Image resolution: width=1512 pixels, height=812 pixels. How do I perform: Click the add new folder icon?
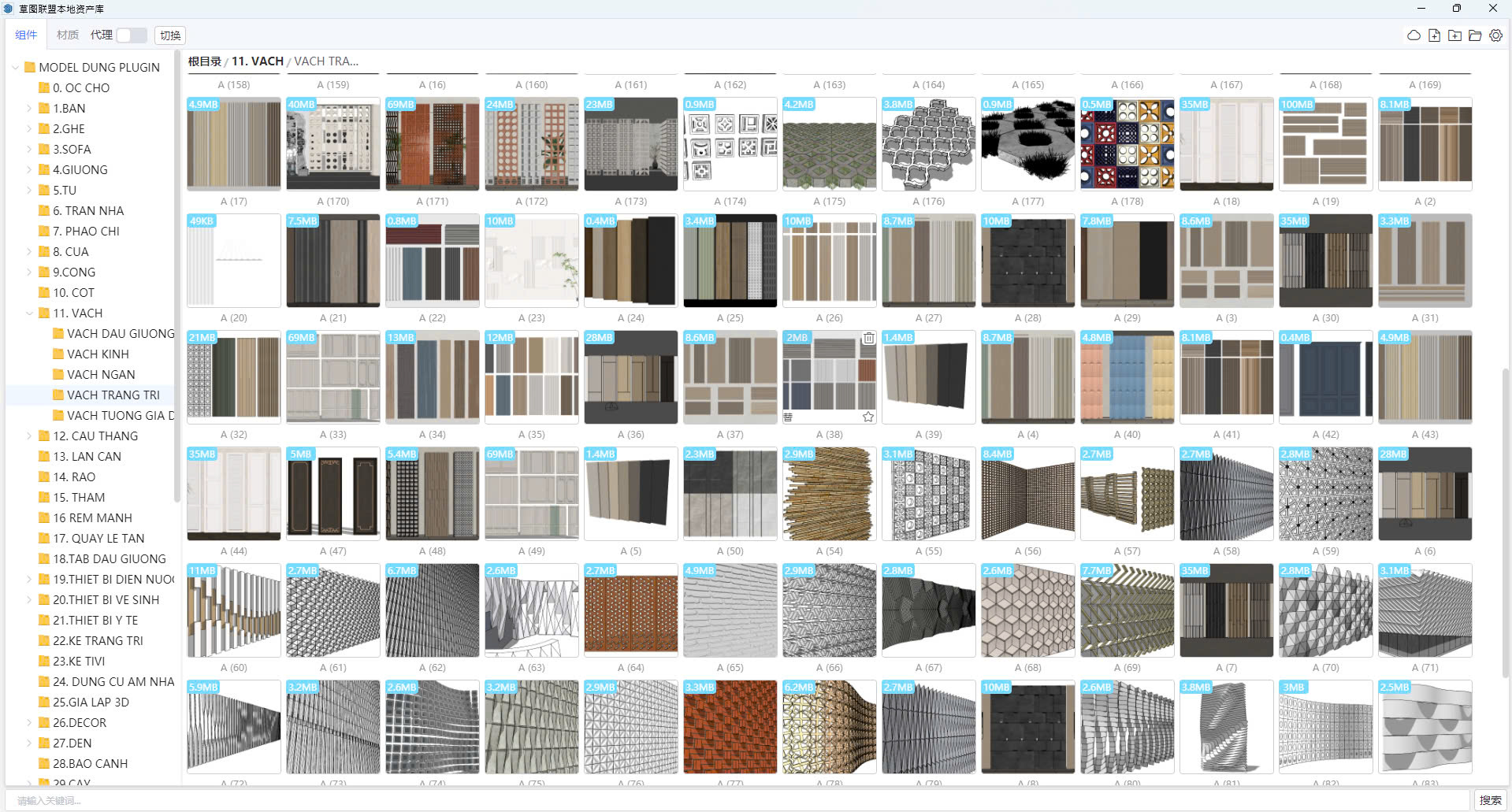pyautogui.click(x=1454, y=35)
